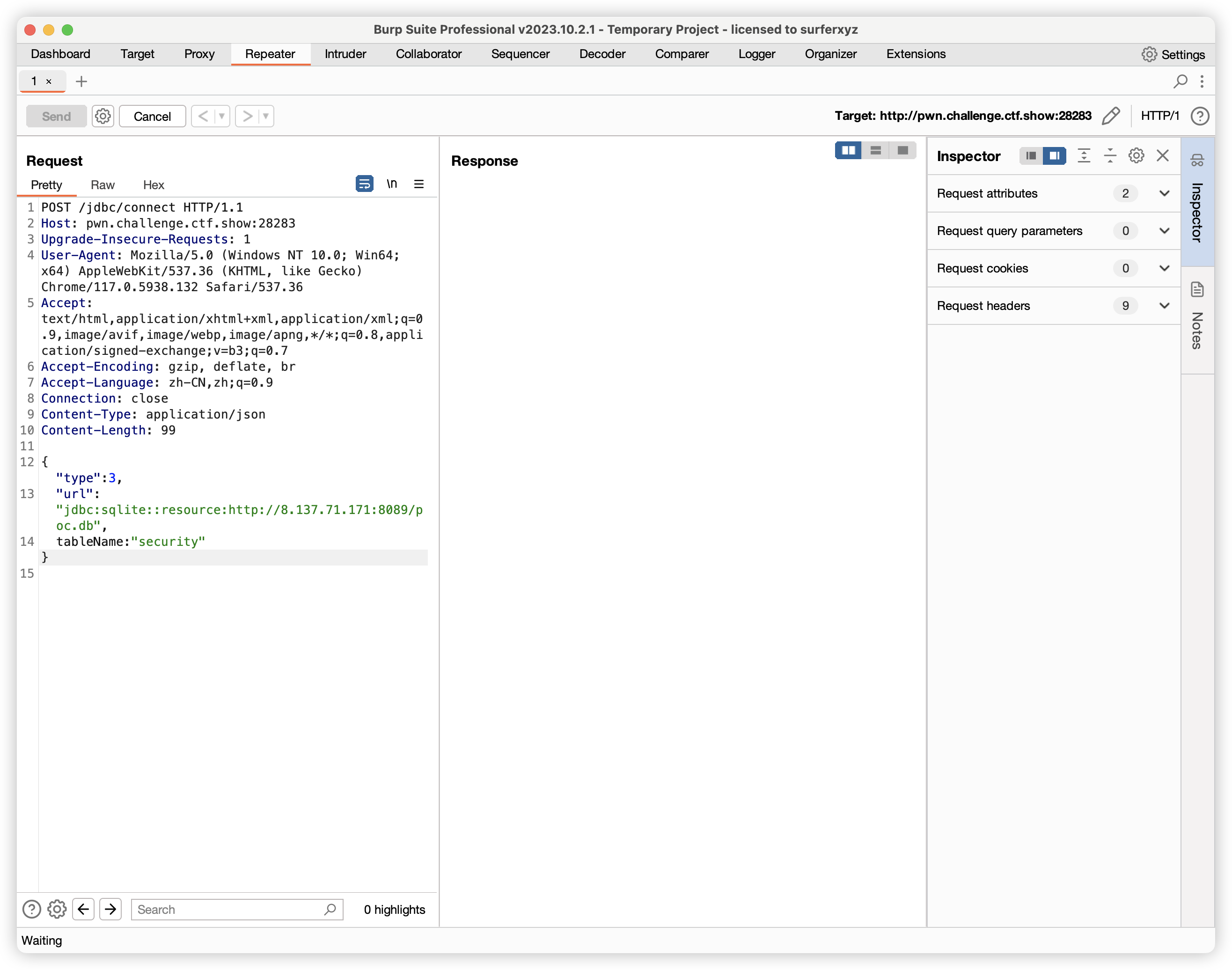Image resolution: width=1232 pixels, height=970 pixels.
Task: Open the Logger tab
Action: pos(757,54)
